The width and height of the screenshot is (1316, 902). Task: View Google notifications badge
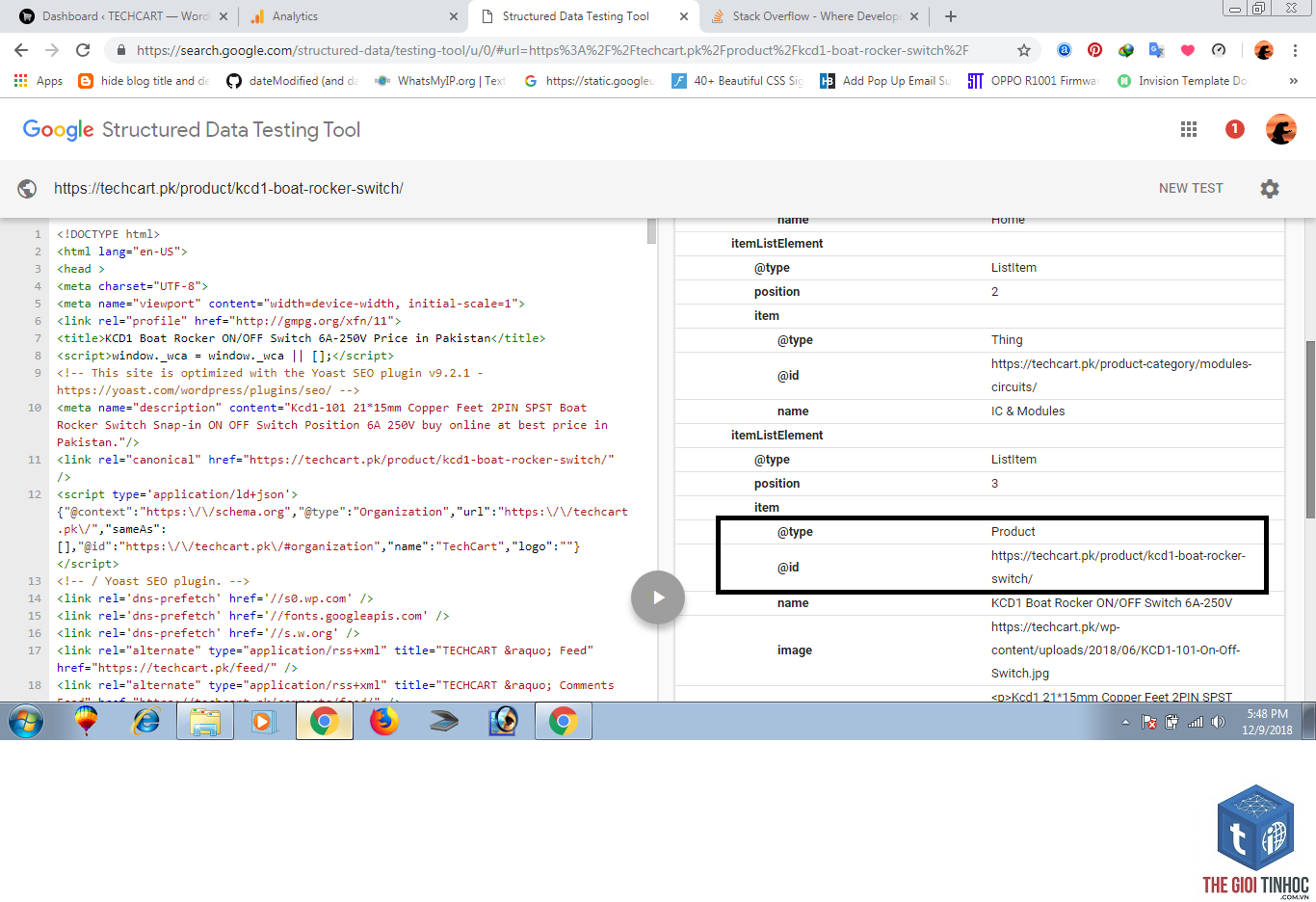pos(1234,129)
